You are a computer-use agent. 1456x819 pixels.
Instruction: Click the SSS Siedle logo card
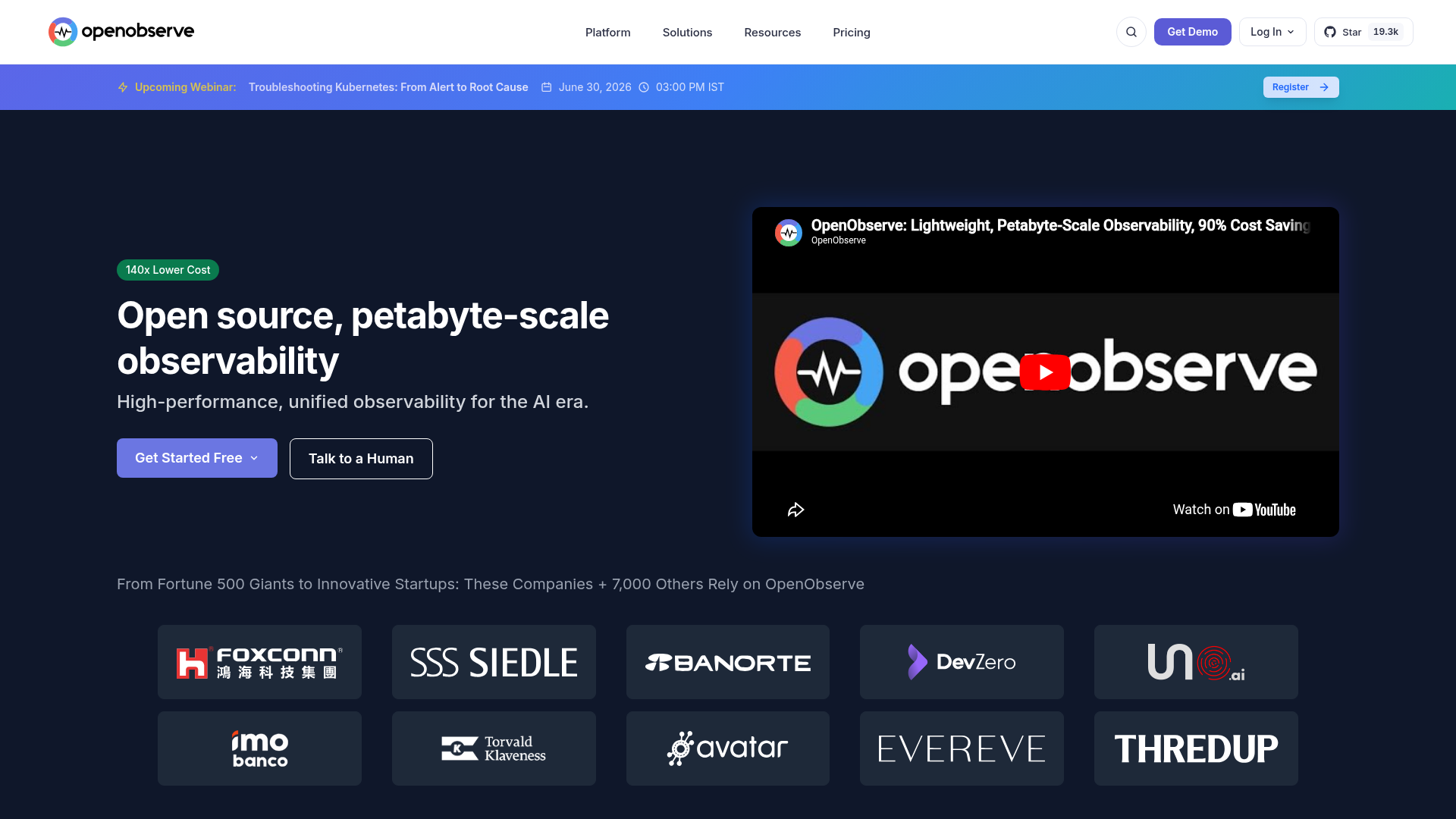coord(494,662)
